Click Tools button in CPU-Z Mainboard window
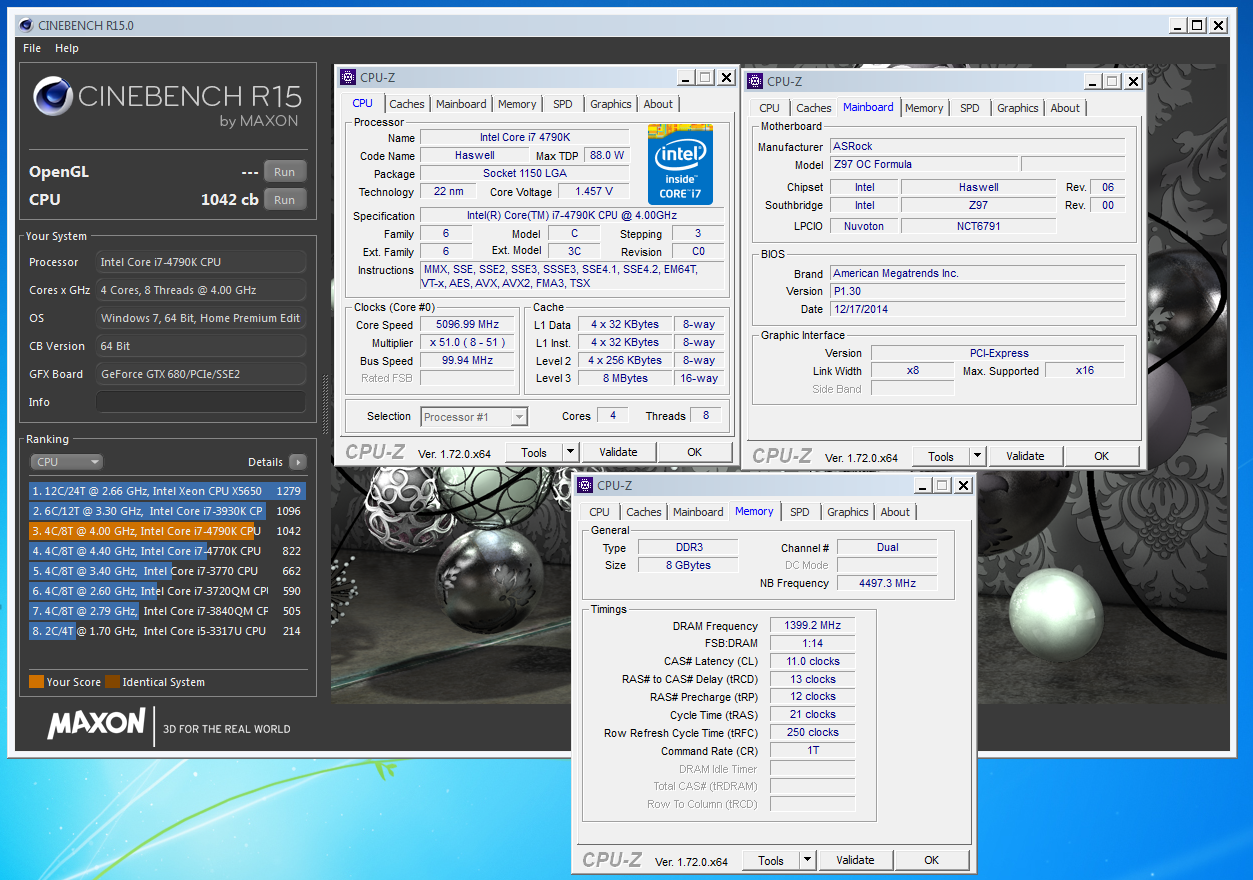The height and width of the screenshot is (880, 1253). 941,456
